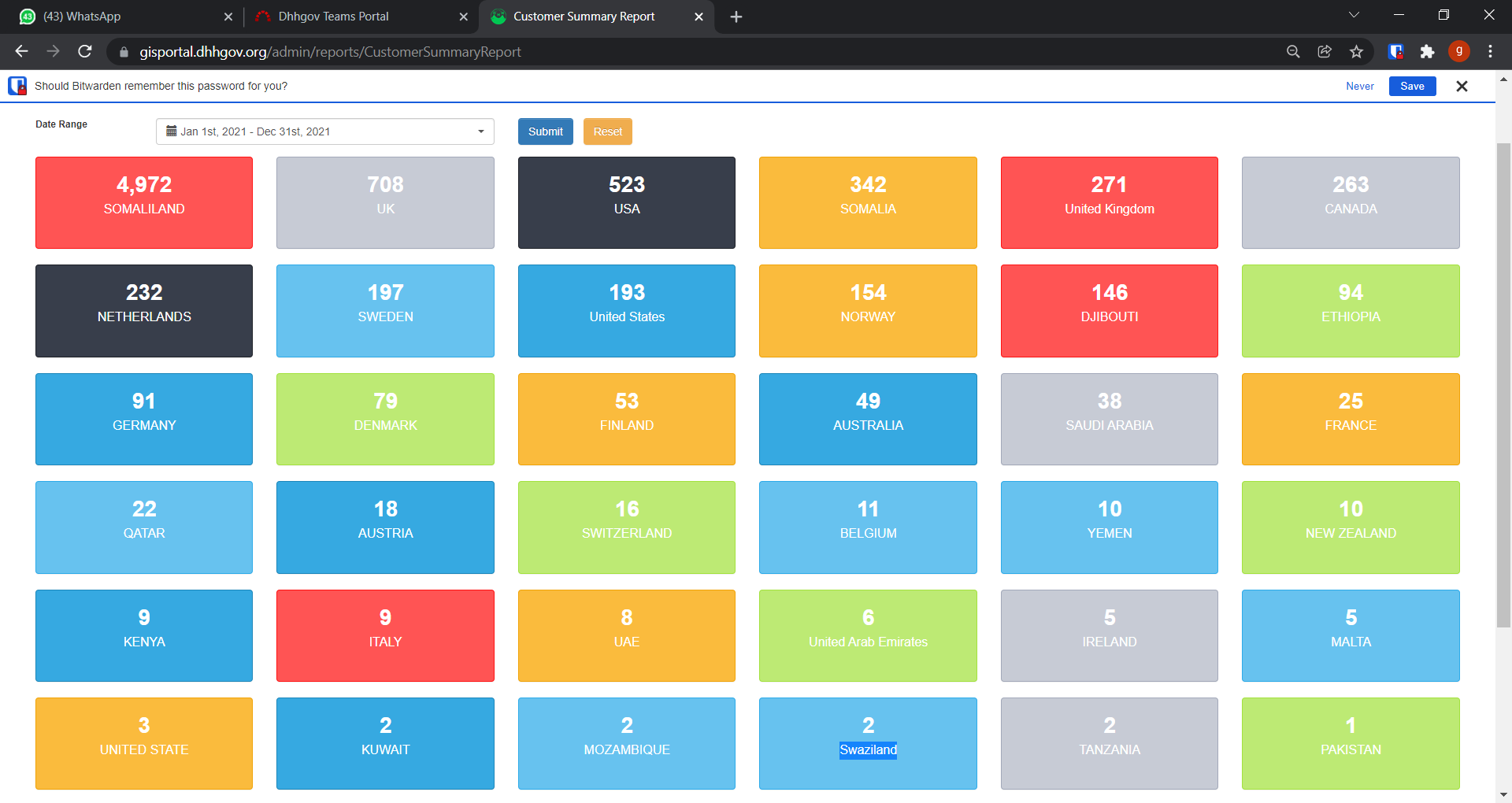1512x803 pixels.
Task: Open the CANADA 263 card
Action: click(x=1351, y=202)
